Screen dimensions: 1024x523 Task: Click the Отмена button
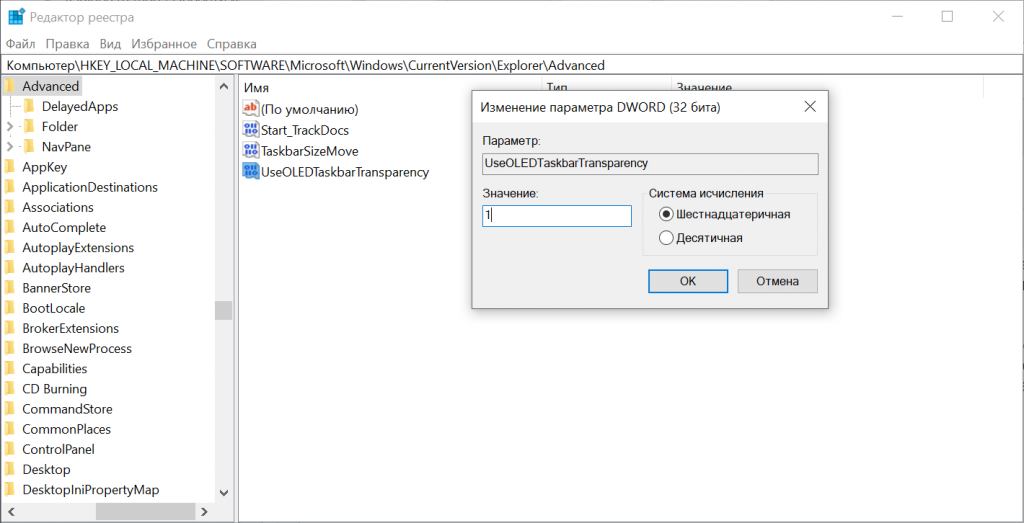tap(777, 281)
